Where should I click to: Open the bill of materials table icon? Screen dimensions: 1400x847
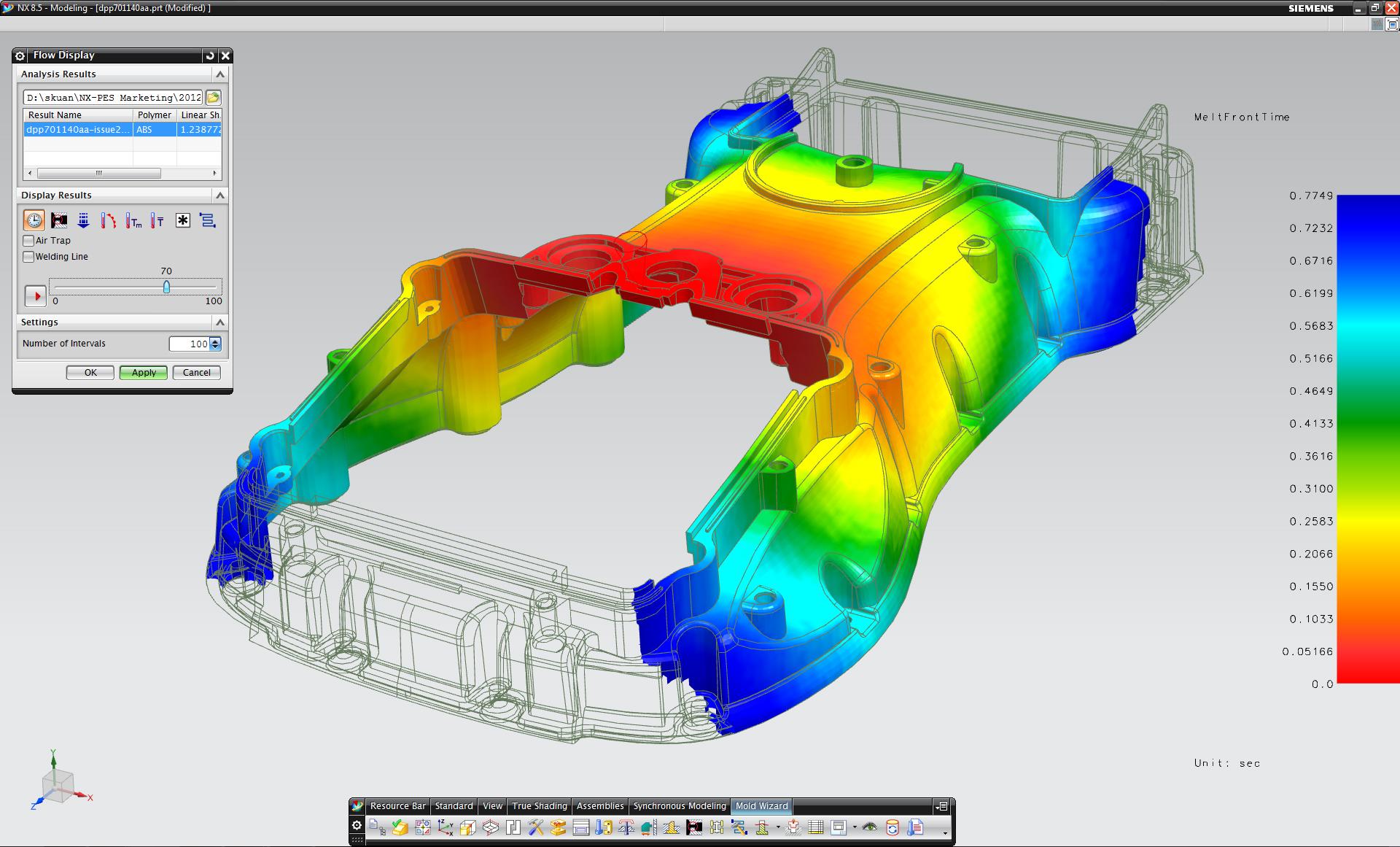click(x=815, y=827)
